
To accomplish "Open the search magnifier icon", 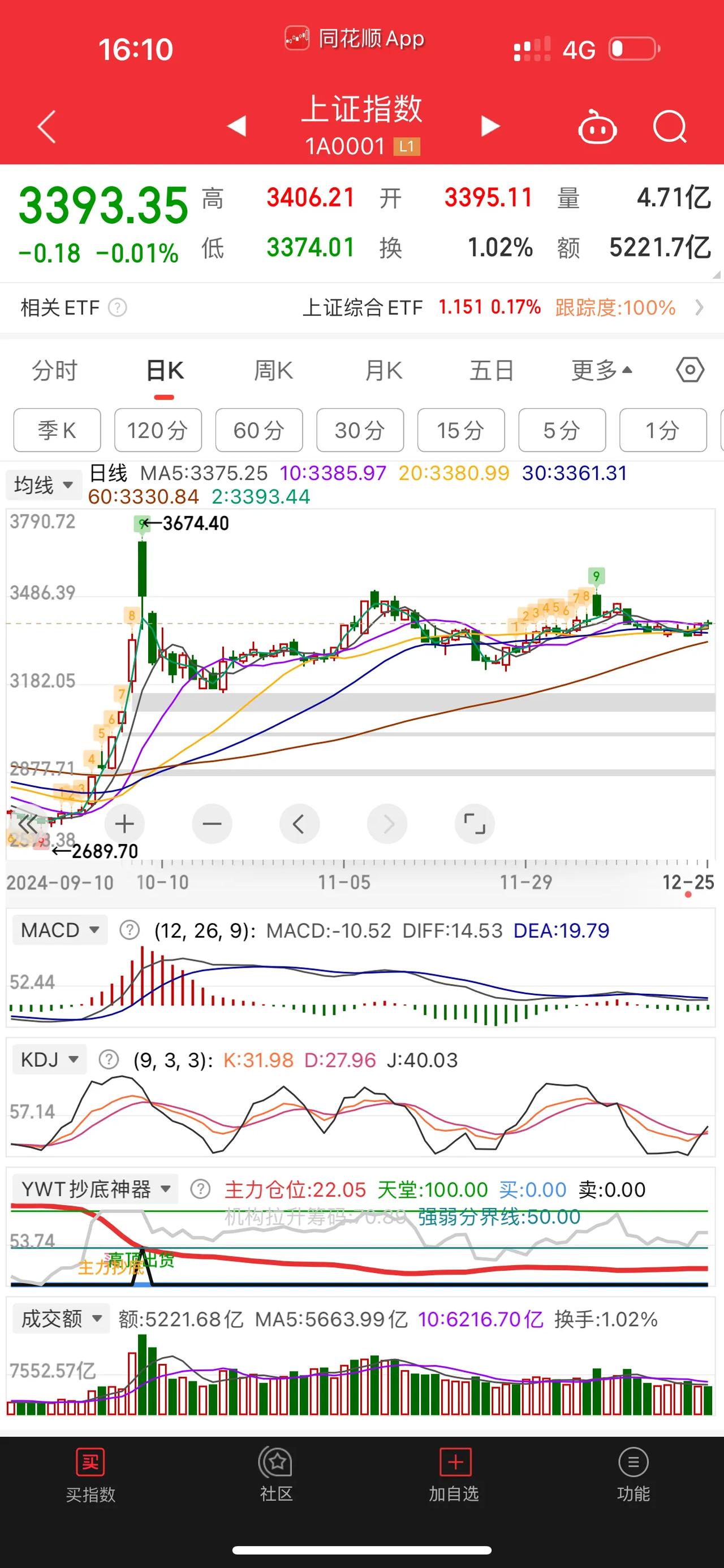I will 670,127.
